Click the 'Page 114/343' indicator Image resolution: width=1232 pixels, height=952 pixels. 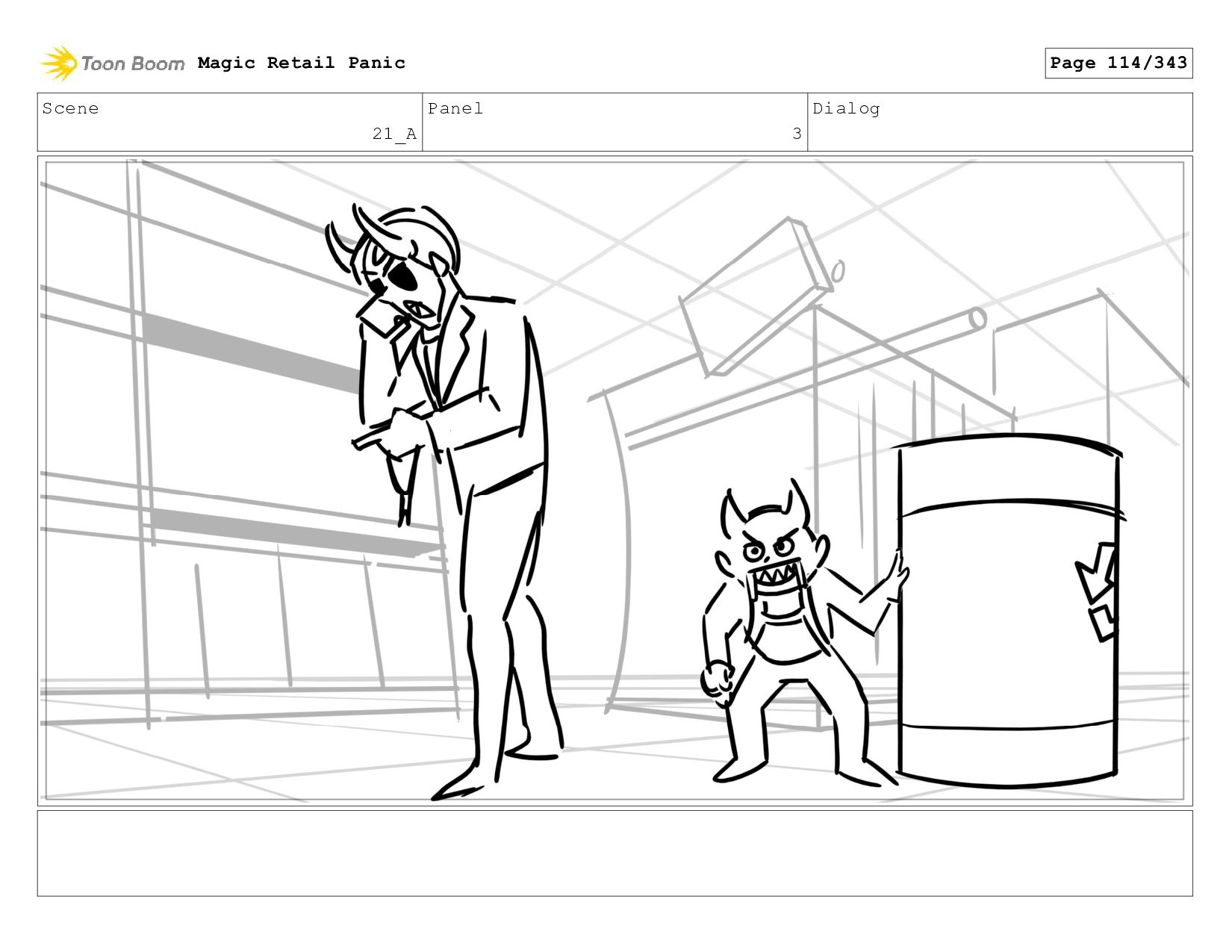tap(1119, 63)
